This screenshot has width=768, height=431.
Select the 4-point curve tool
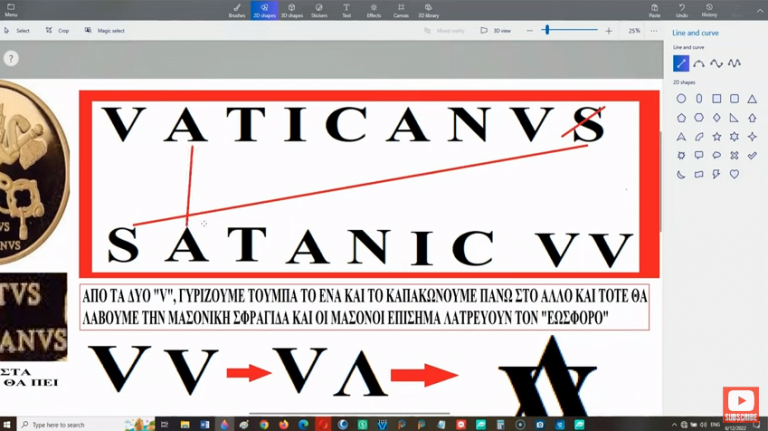[716, 63]
